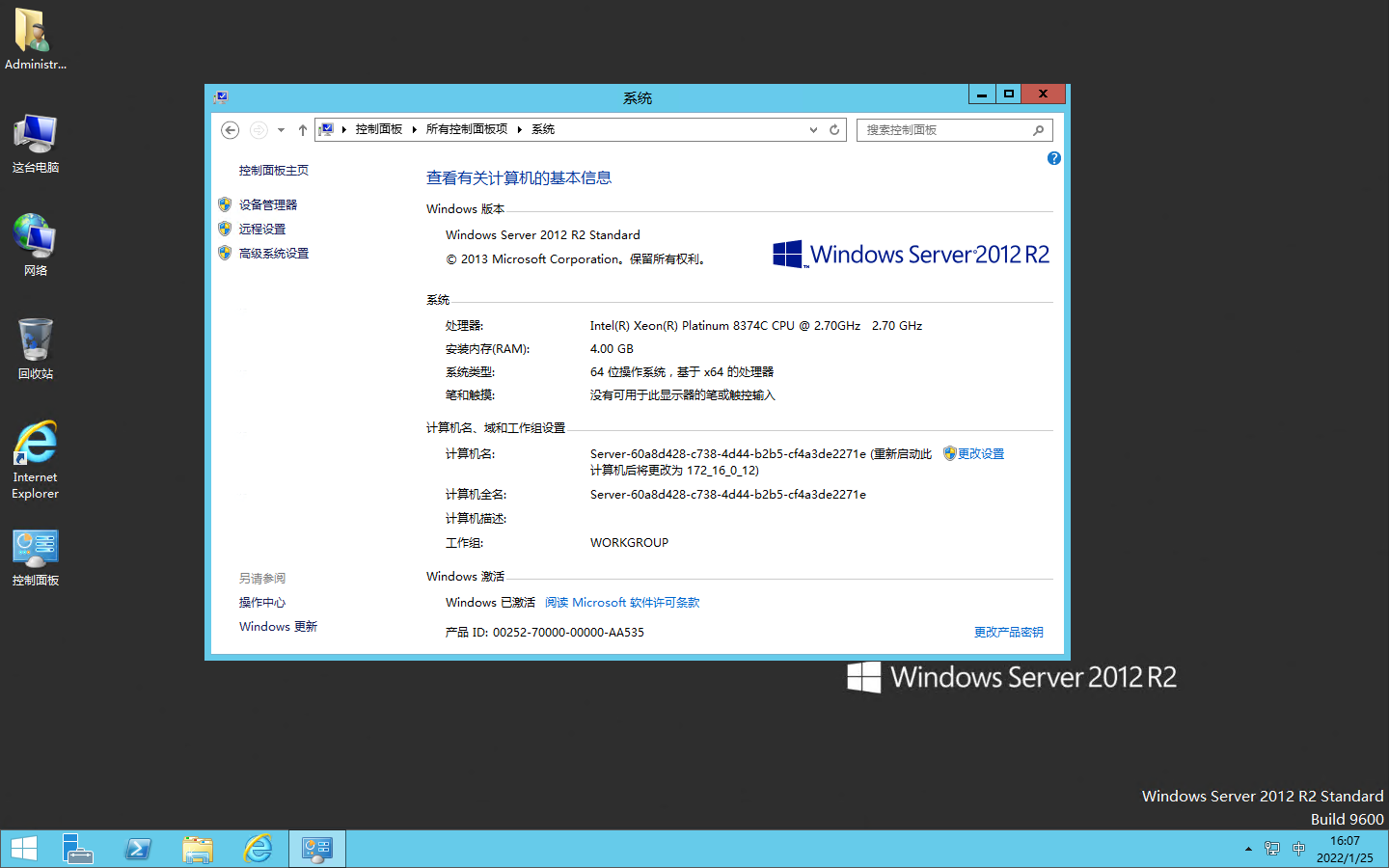Show hidden tray icons arrow

point(1248,849)
